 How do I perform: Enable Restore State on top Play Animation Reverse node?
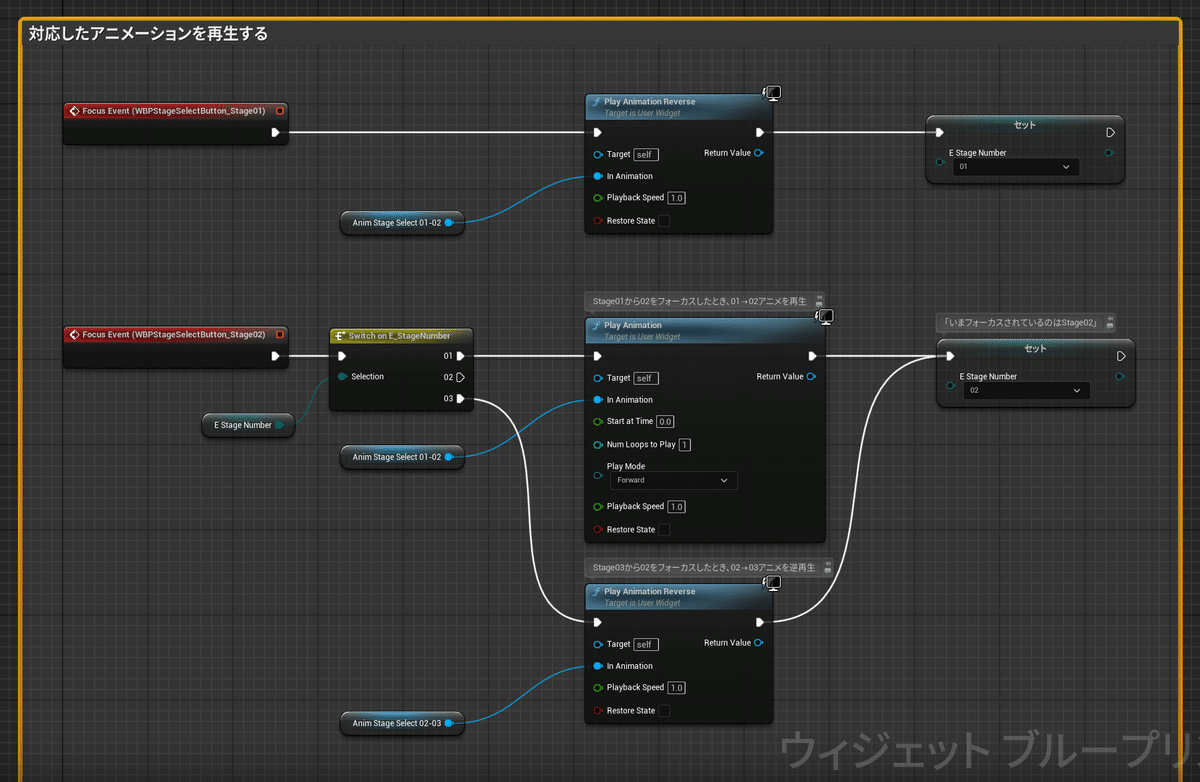click(x=664, y=221)
